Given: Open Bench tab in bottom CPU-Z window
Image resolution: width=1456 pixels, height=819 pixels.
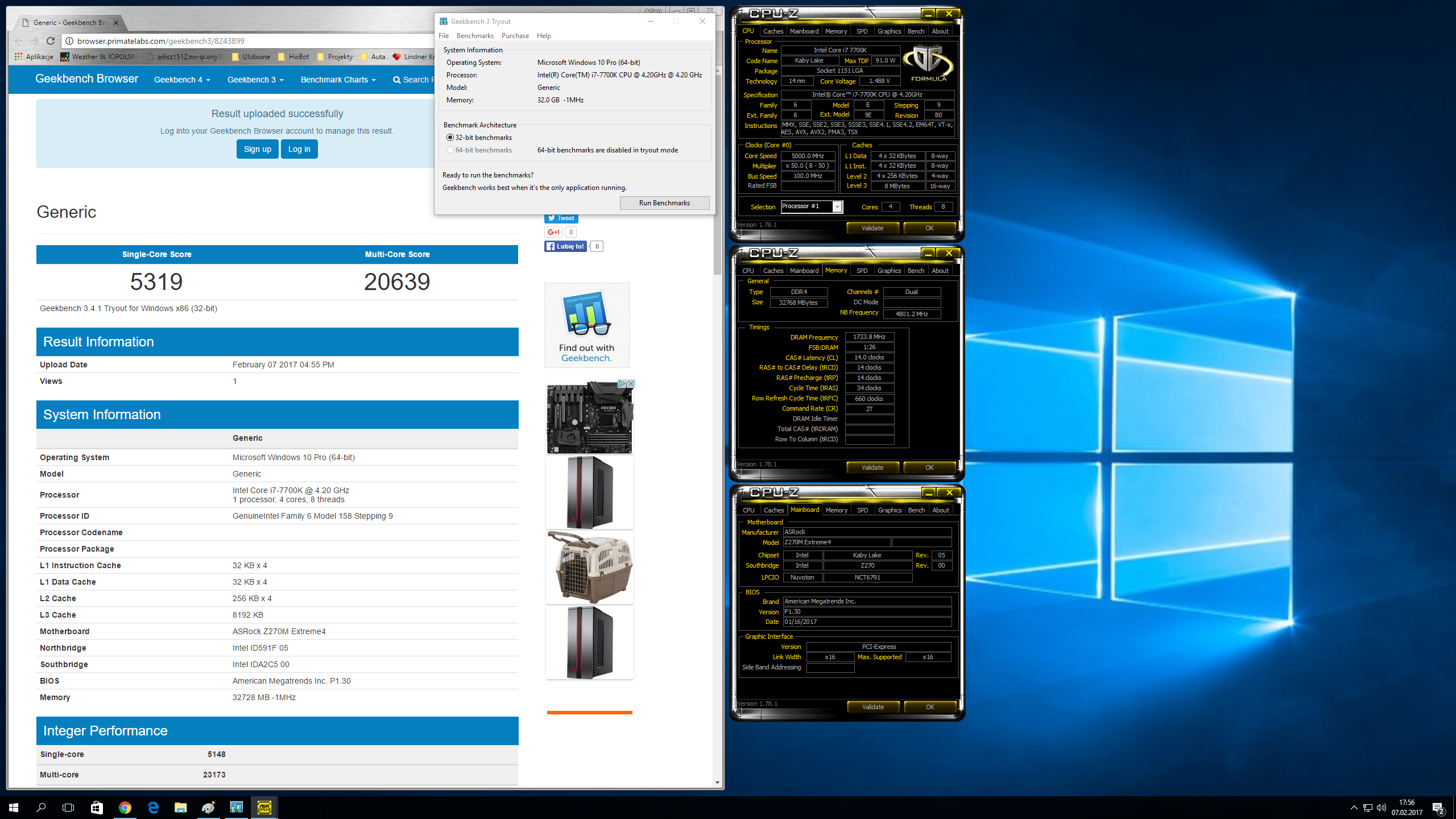Looking at the screenshot, I should click(x=916, y=510).
